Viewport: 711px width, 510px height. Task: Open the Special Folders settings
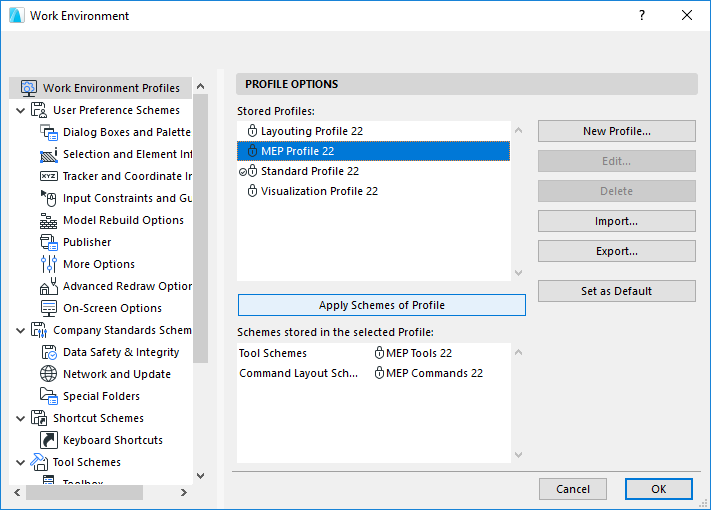[101, 396]
